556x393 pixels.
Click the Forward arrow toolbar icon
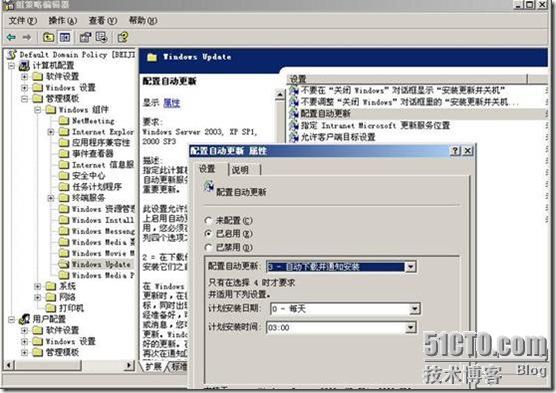coord(27,37)
